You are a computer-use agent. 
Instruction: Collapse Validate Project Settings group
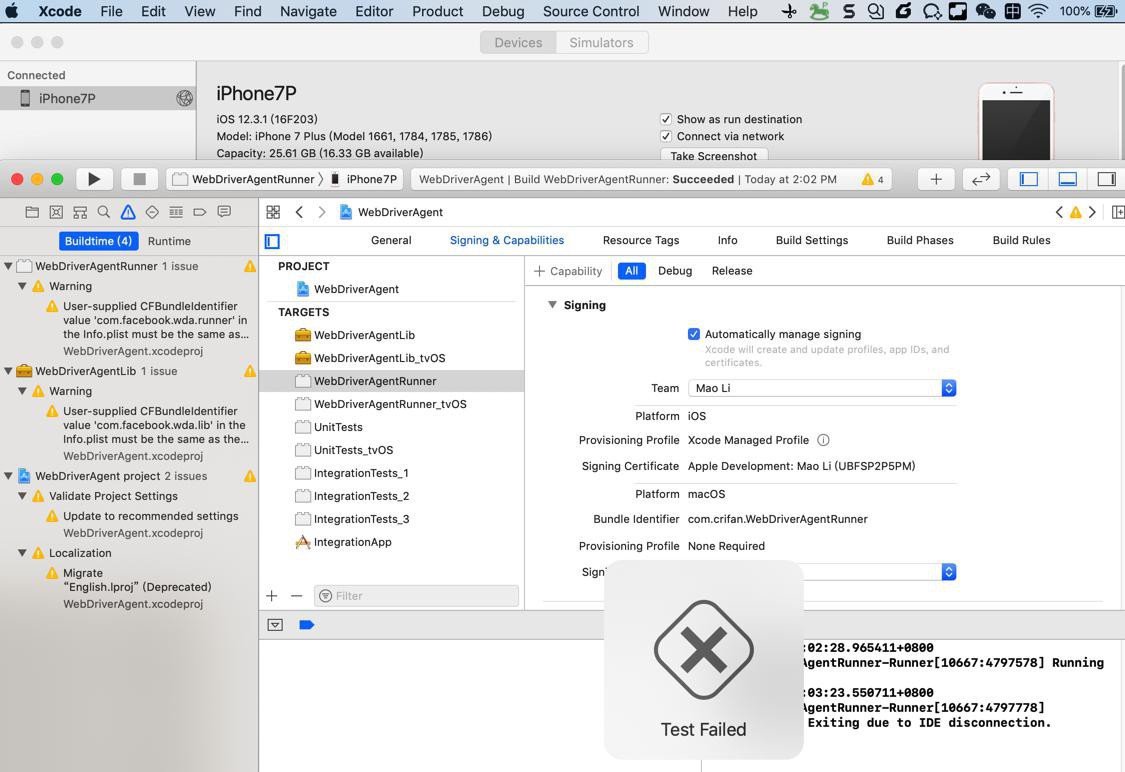point(22,496)
